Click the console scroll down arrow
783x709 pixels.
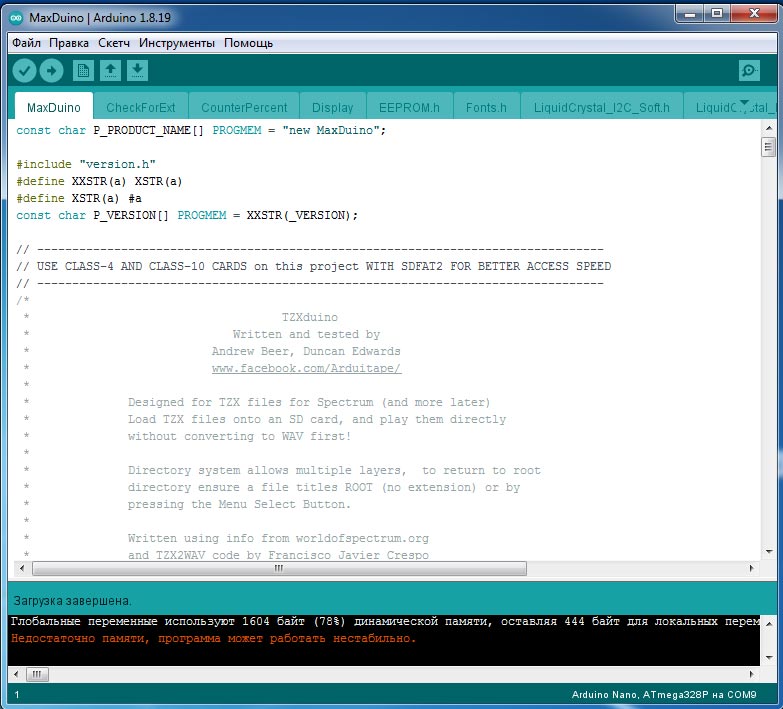tap(769, 658)
